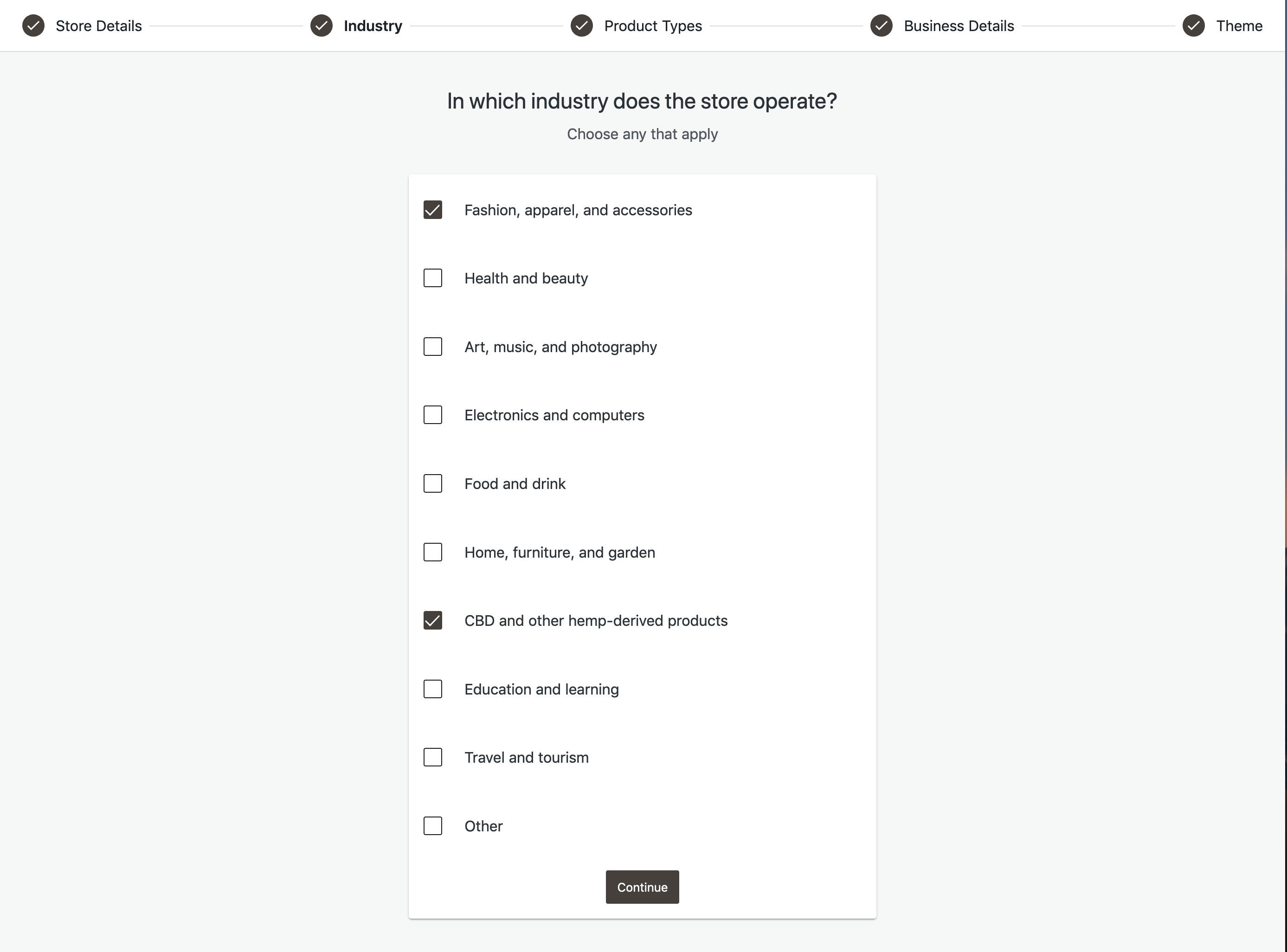Click the checkmark on Theme step
1287x952 pixels.
pos(1194,25)
